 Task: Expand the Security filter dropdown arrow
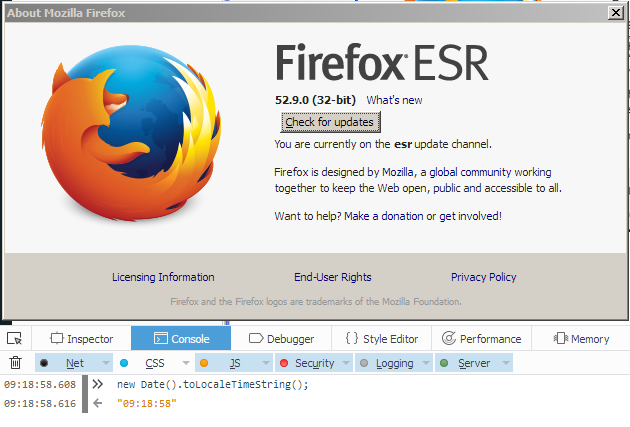[346, 363]
